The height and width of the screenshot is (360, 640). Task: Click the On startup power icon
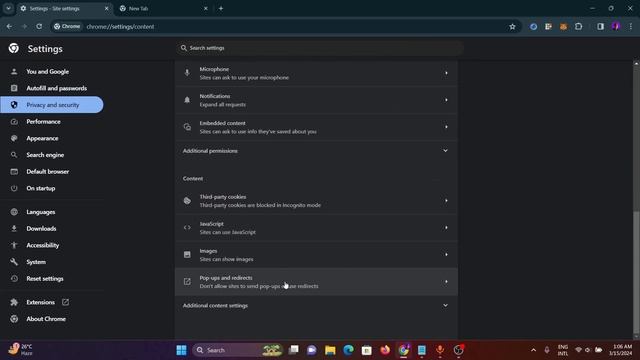point(14,189)
